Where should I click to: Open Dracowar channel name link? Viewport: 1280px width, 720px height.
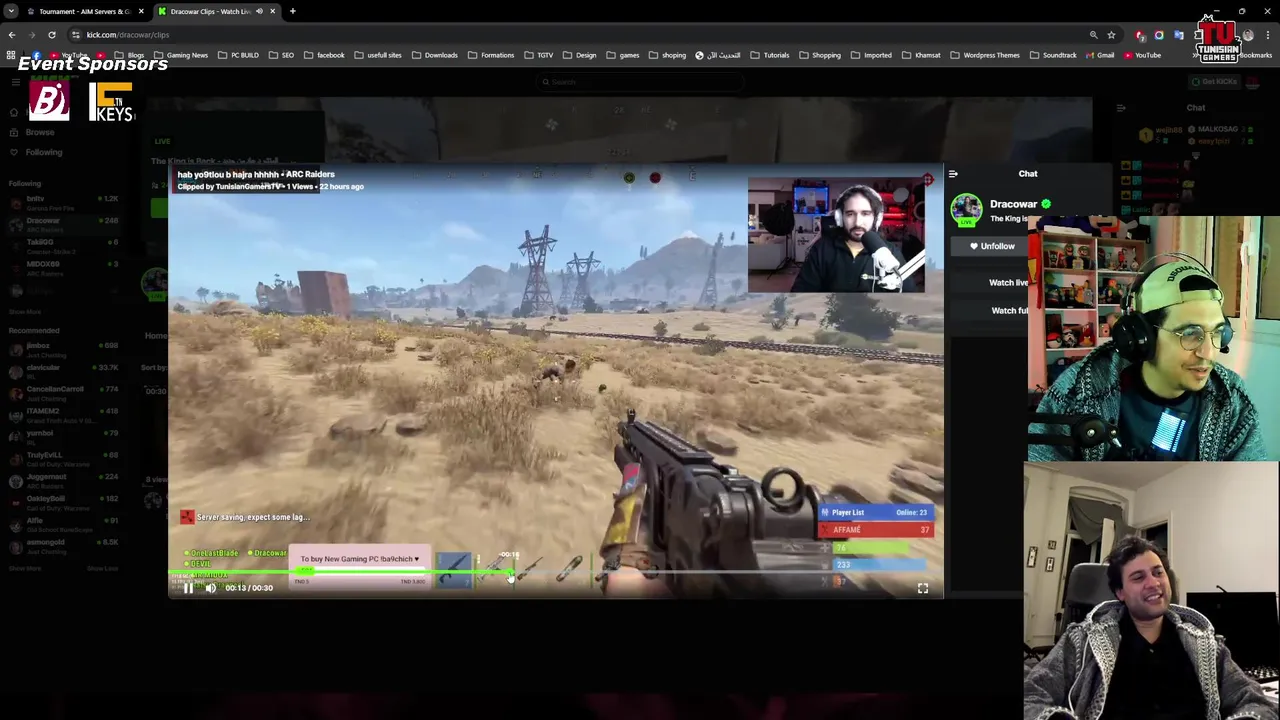tap(1013, 204)
